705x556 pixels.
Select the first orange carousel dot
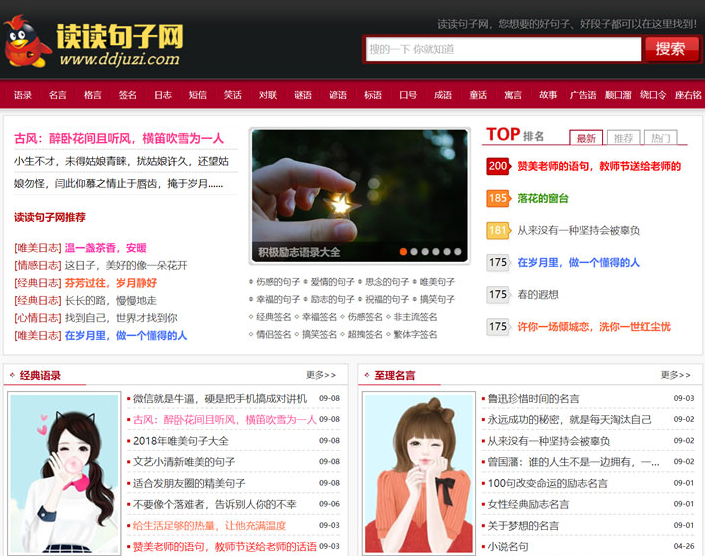(405, 252)
